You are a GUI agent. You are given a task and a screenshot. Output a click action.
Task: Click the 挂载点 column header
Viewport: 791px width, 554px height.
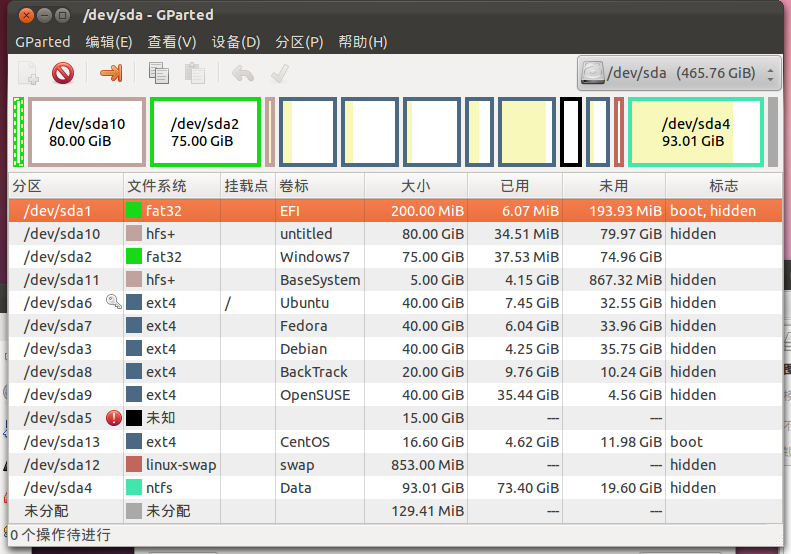click(x=248, y=186)
